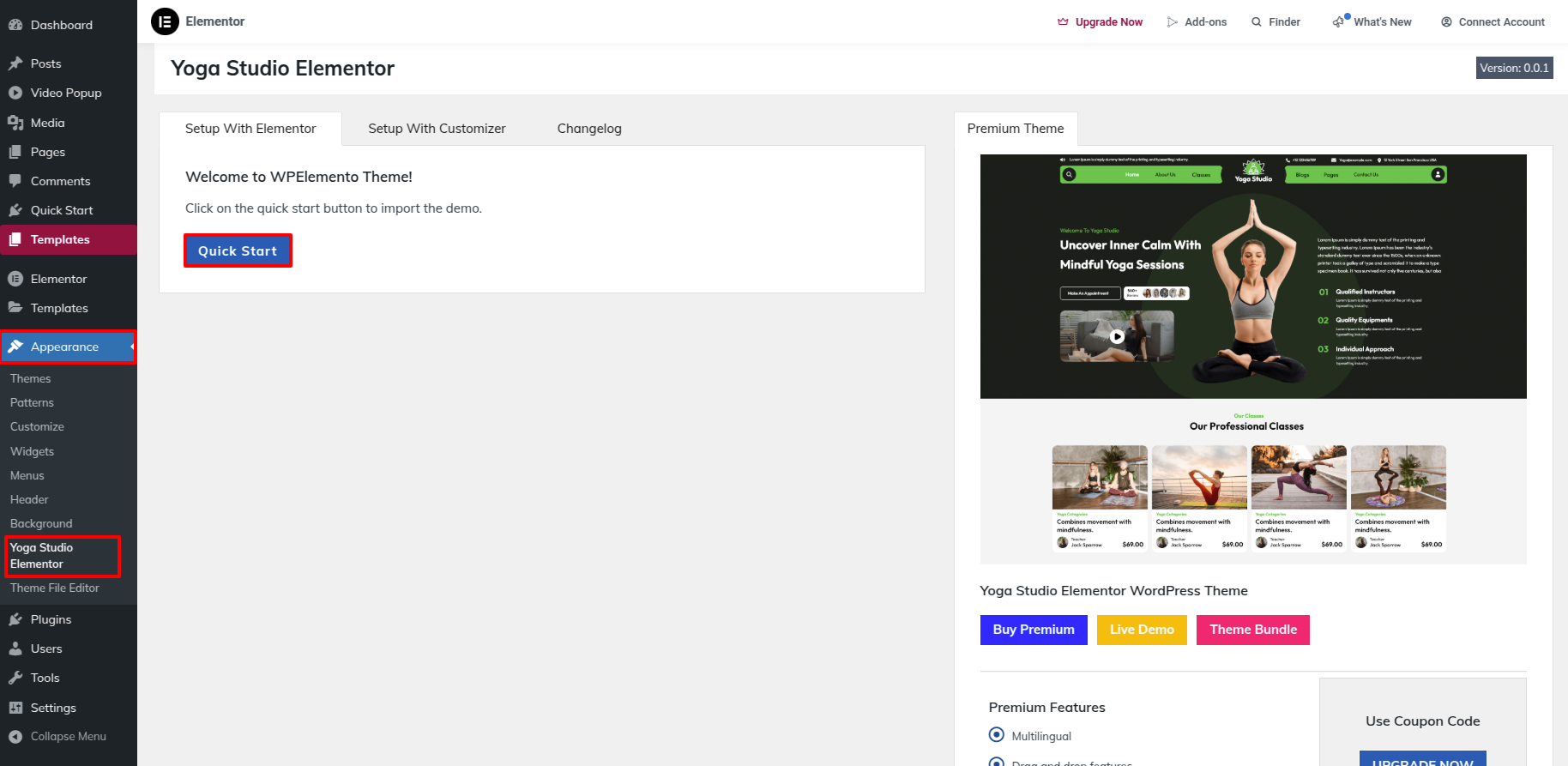Click the Pages document icon
The width and height of the screenshot is (1568, 766).
(15, 152)
